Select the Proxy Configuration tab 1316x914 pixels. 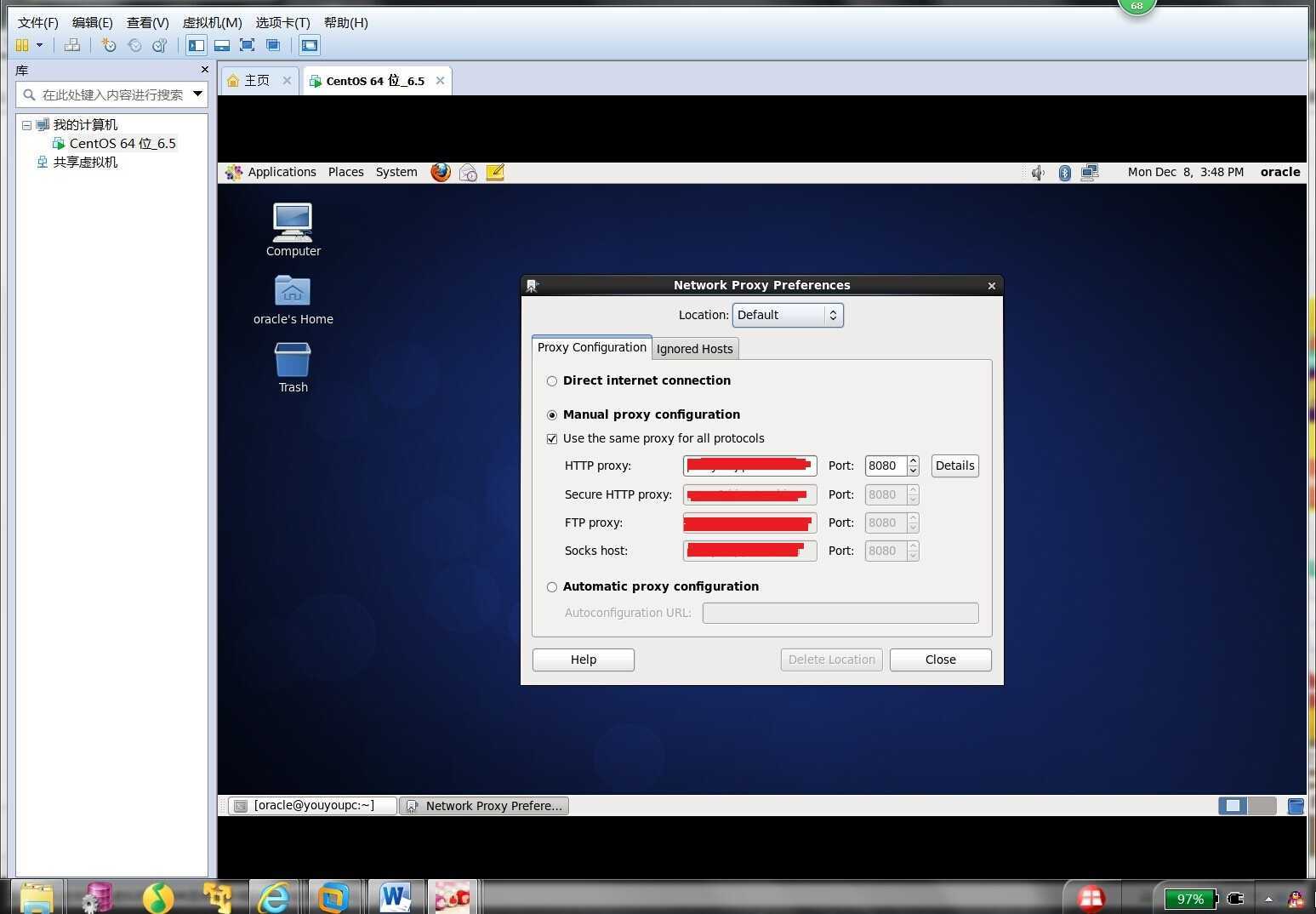coord(591,347)
